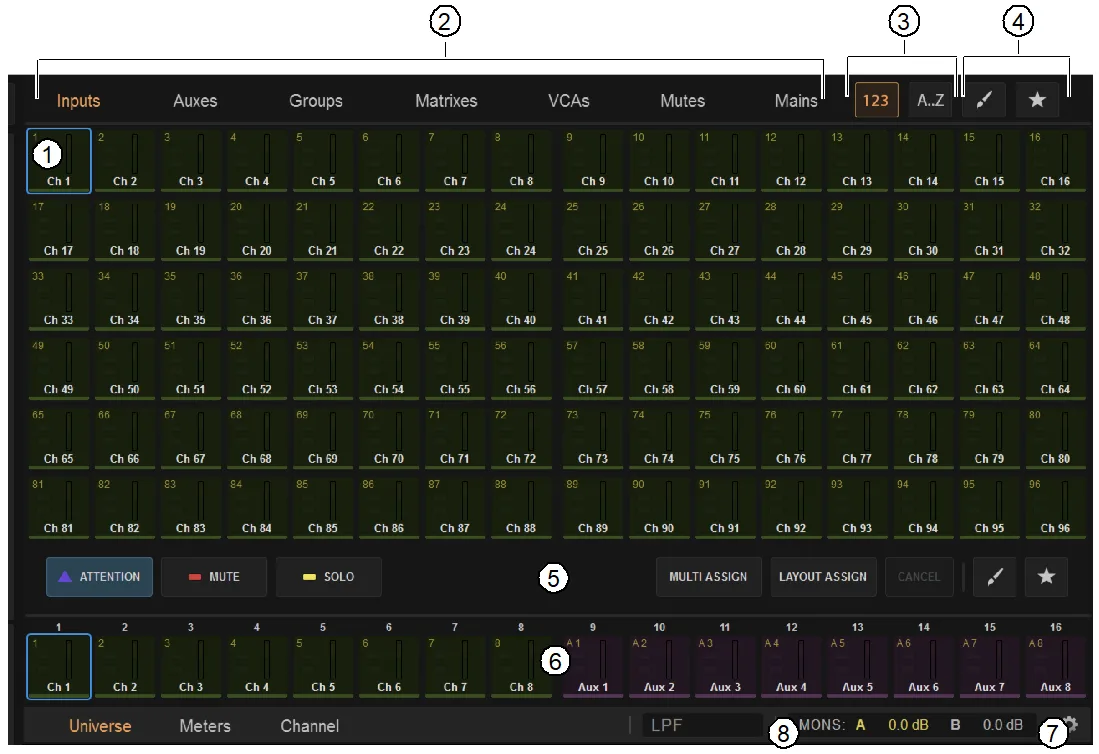Click the star favorites icon in top bar

(x=1037, y=100)
